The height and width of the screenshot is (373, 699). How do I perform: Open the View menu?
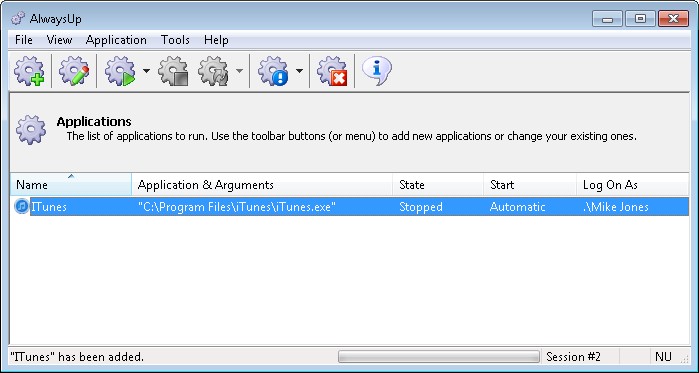pyautogui.click(x=59, y=40)
